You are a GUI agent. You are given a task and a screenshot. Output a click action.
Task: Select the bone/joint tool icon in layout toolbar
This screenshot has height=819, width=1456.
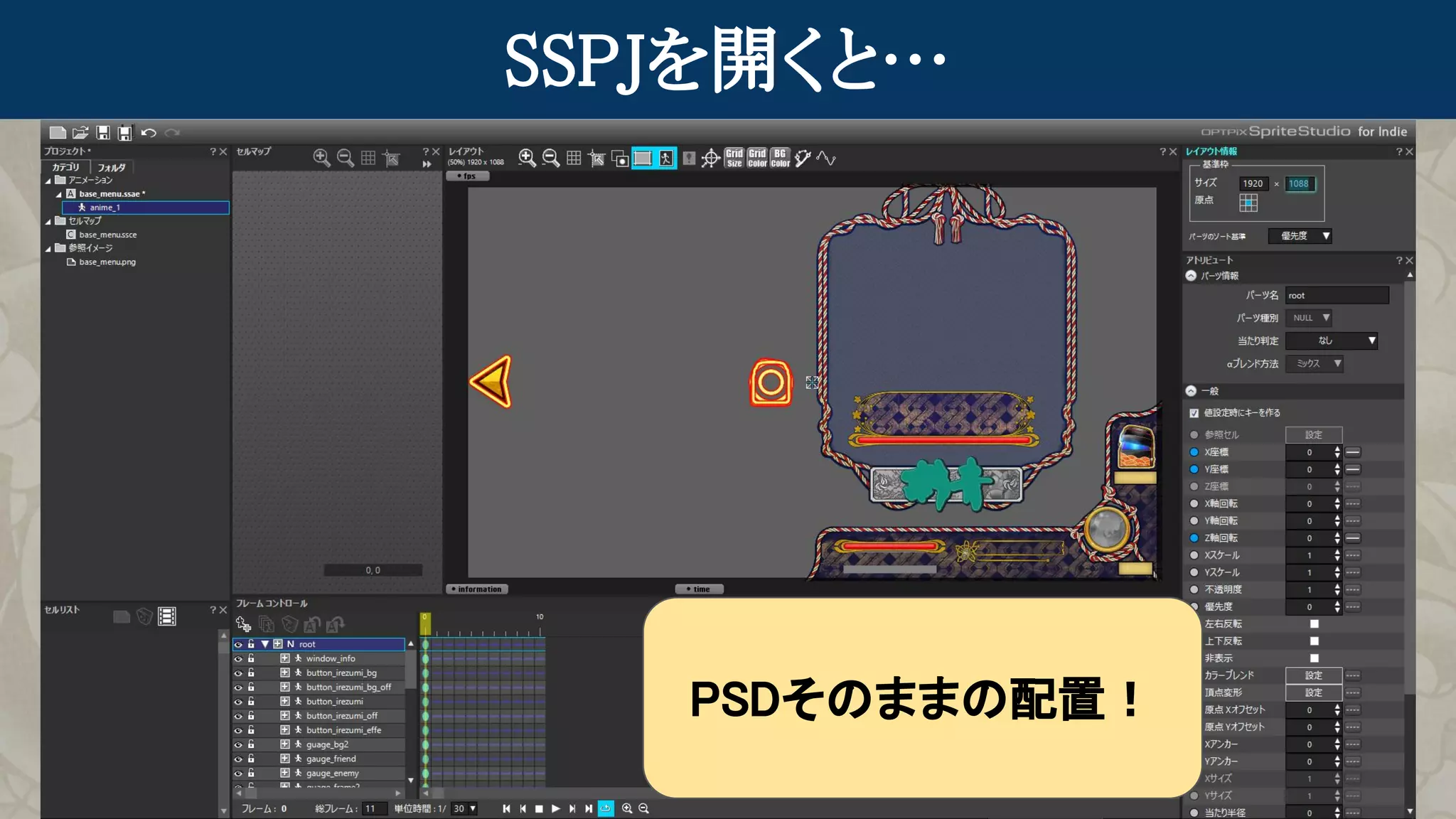point(803,158)
